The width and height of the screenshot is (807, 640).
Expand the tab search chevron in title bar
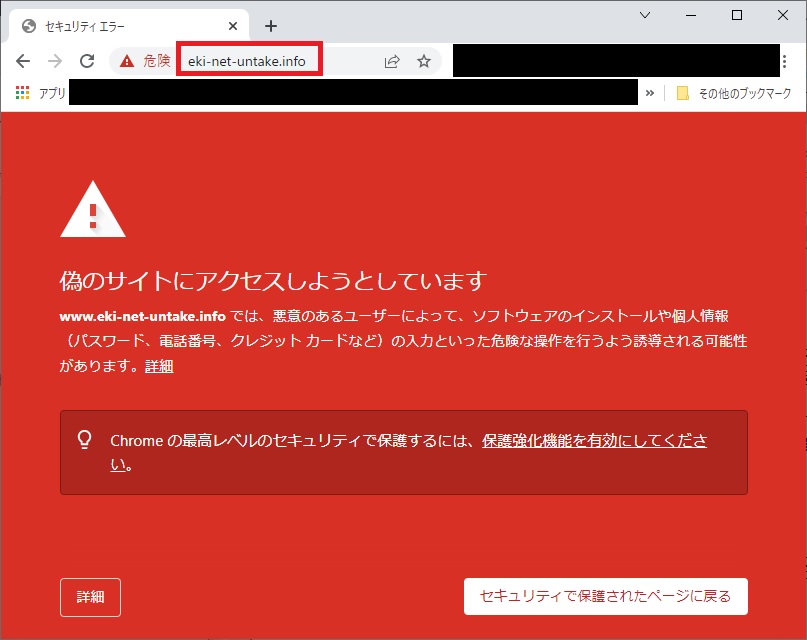click(644, 15)
